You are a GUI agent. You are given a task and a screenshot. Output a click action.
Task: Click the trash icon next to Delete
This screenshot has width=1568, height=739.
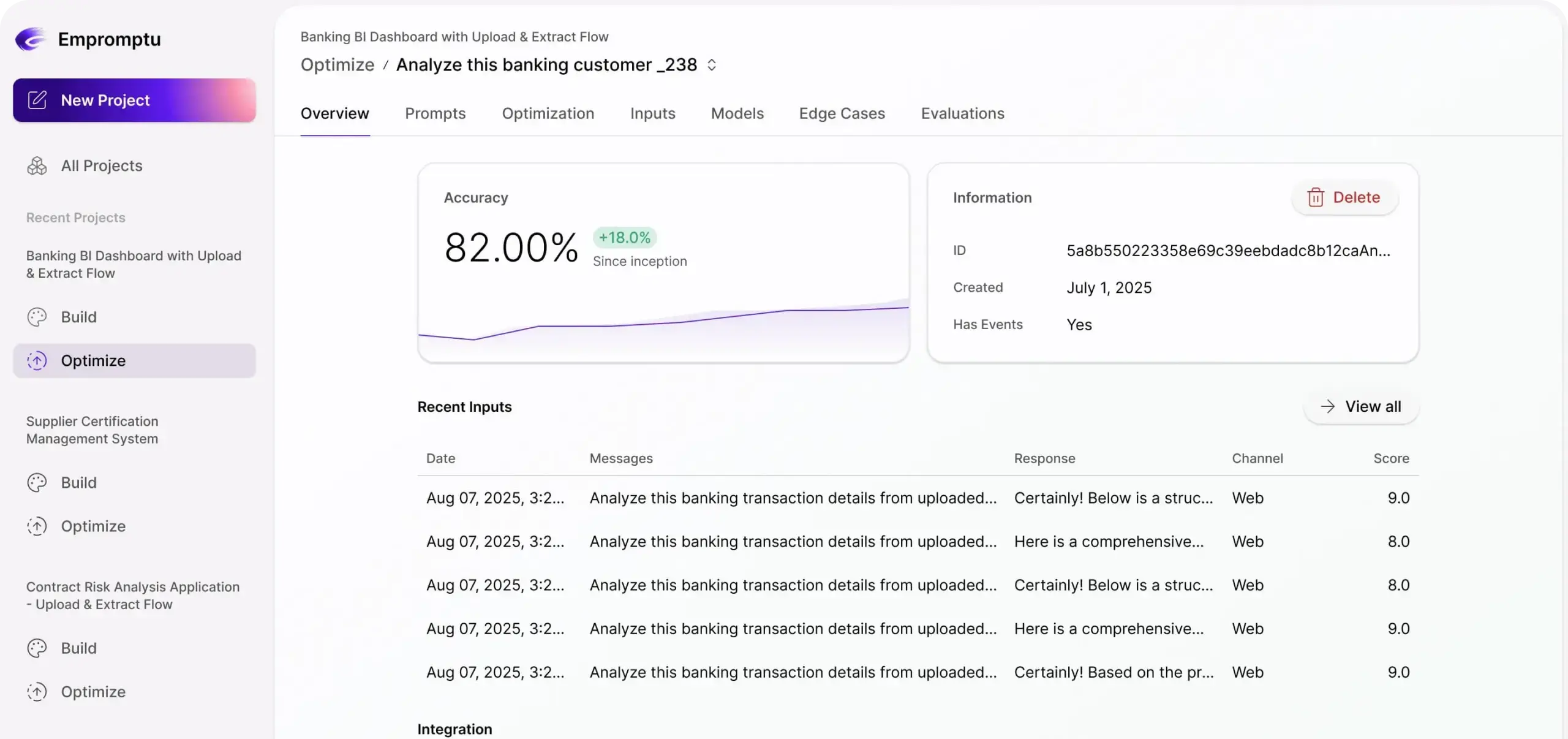coord(1316,197)
